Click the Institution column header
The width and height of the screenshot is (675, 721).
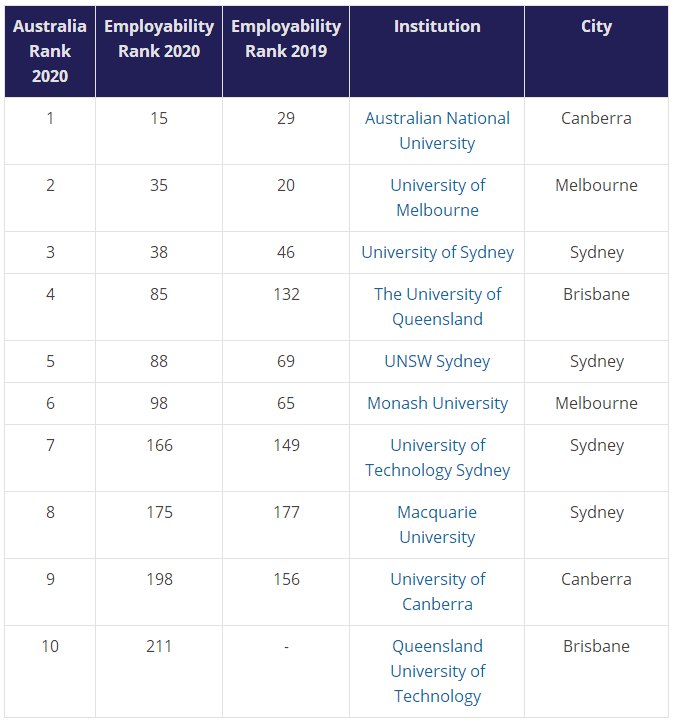437,26
